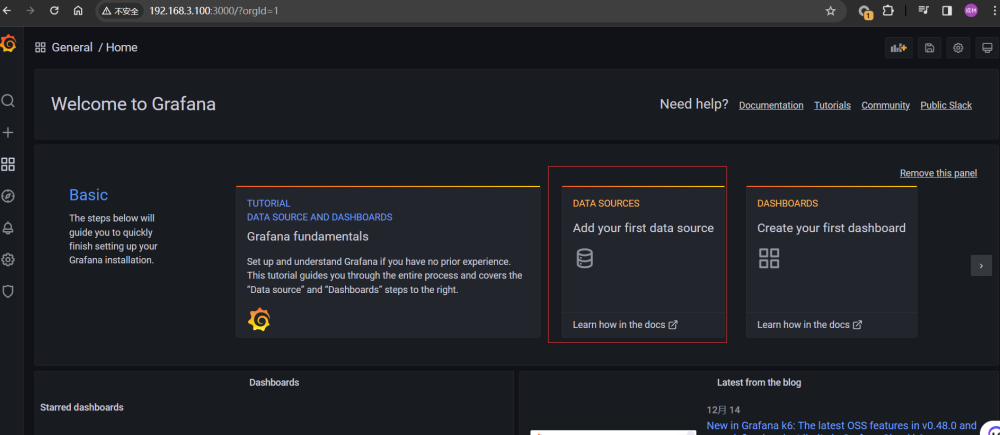Image resolution: width=1000 pixels, height=435 pixels.
Task: Click the Grafana logo in tutorial card
Action: 259,320
